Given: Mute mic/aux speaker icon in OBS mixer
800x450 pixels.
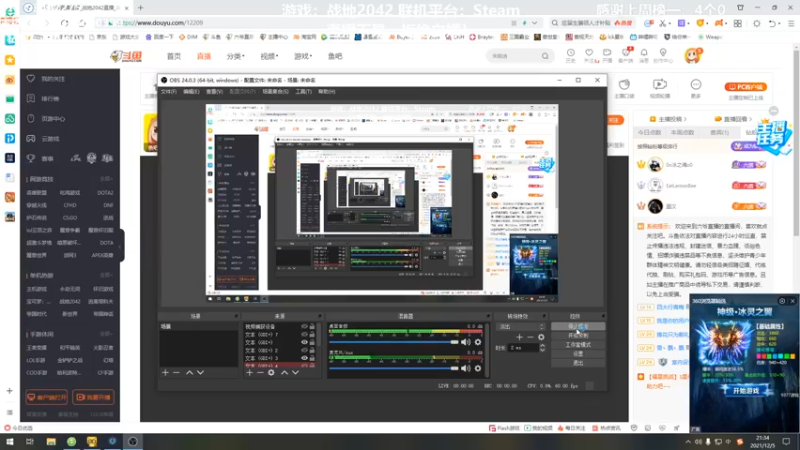Looking at the screenshot, I should [x=466, y=368].
